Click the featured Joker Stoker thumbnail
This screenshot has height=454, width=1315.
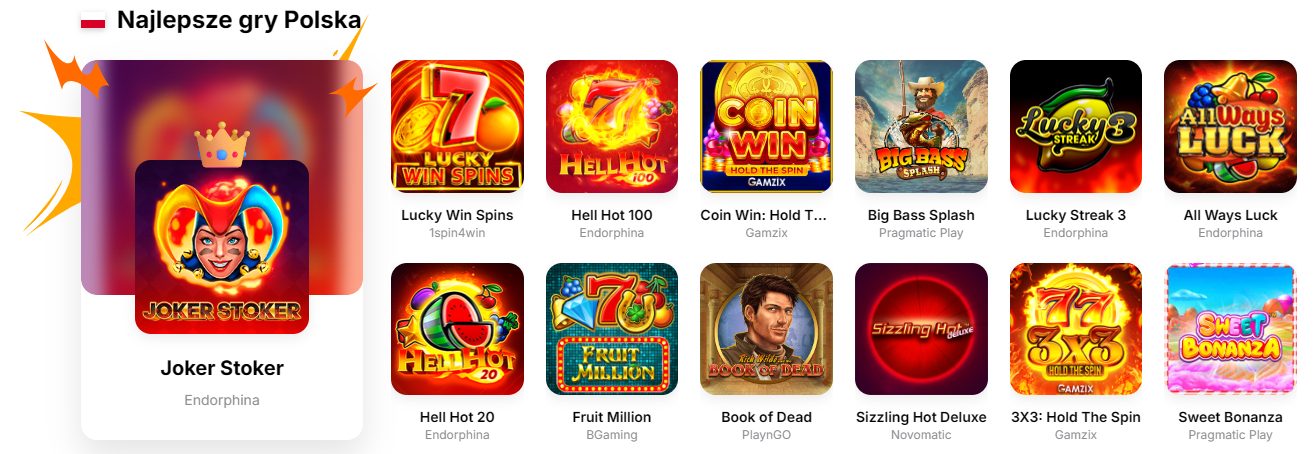pyautogui.click(x=222, y=247)
